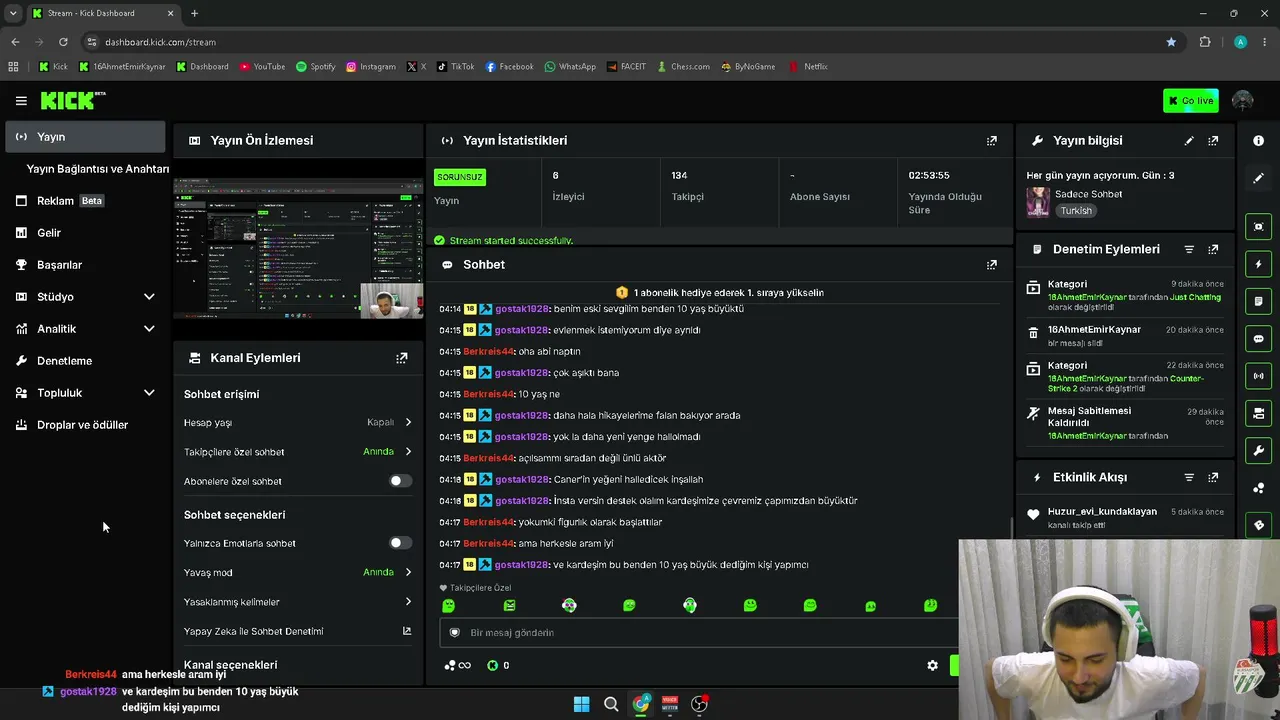Open the Windows Start menu
Image resolution: width=1280 pixels, height=720 pixels.
click(581, 704)
